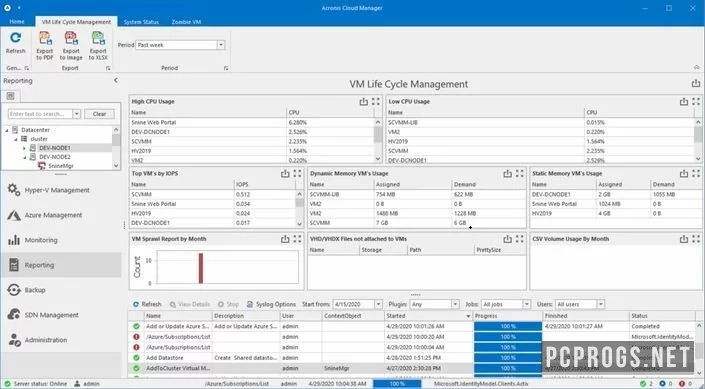Export Static Memory VM's Usage panel
This screenshot has height=389, width=705.
(x=683, y=174)
